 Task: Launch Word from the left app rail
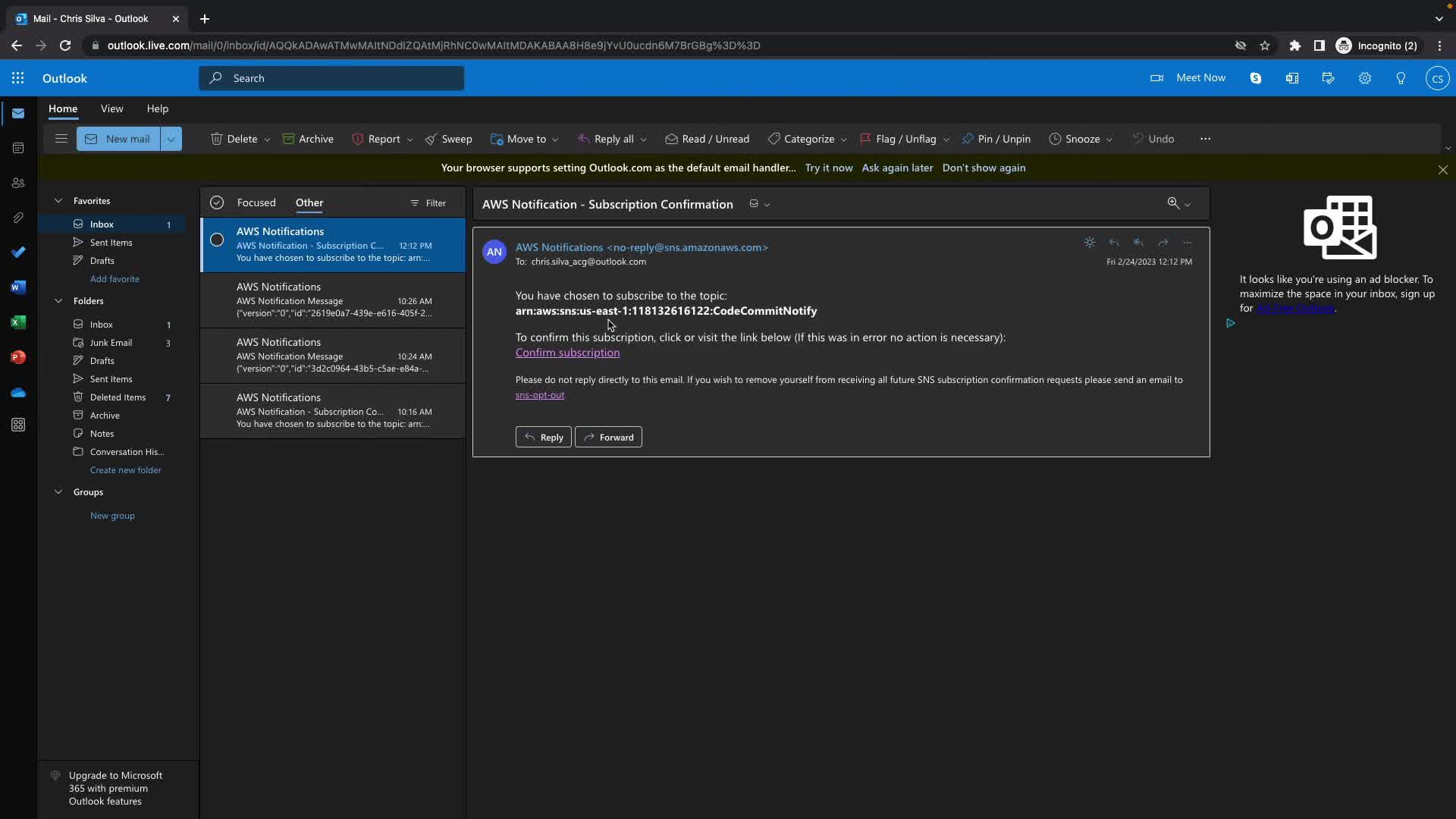click(x=18, y=287)
